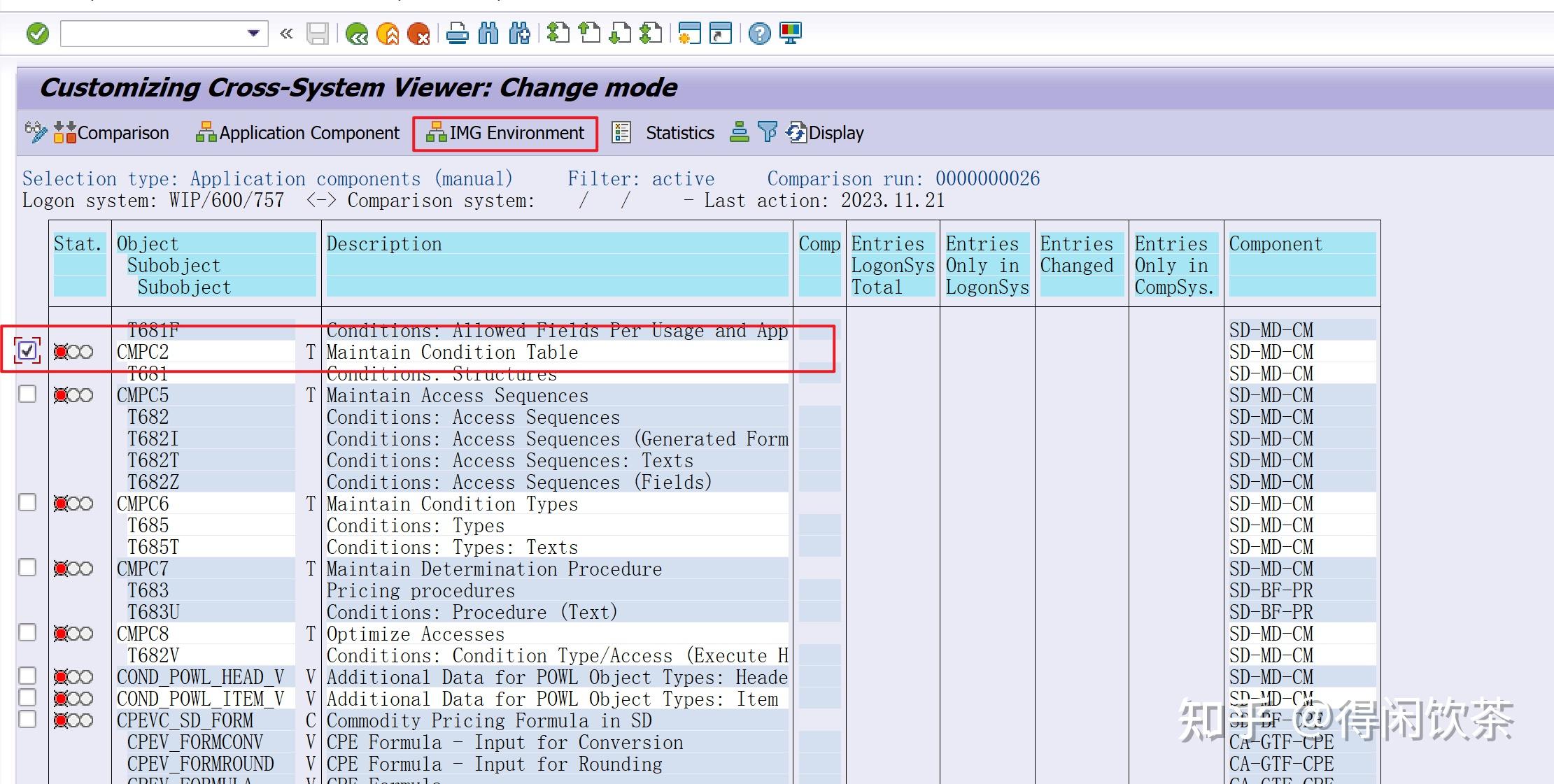This screenshot has height=784, width=1554.
Task: Uncheck the CMPC2 row checkbox
Action: point(27,351)
